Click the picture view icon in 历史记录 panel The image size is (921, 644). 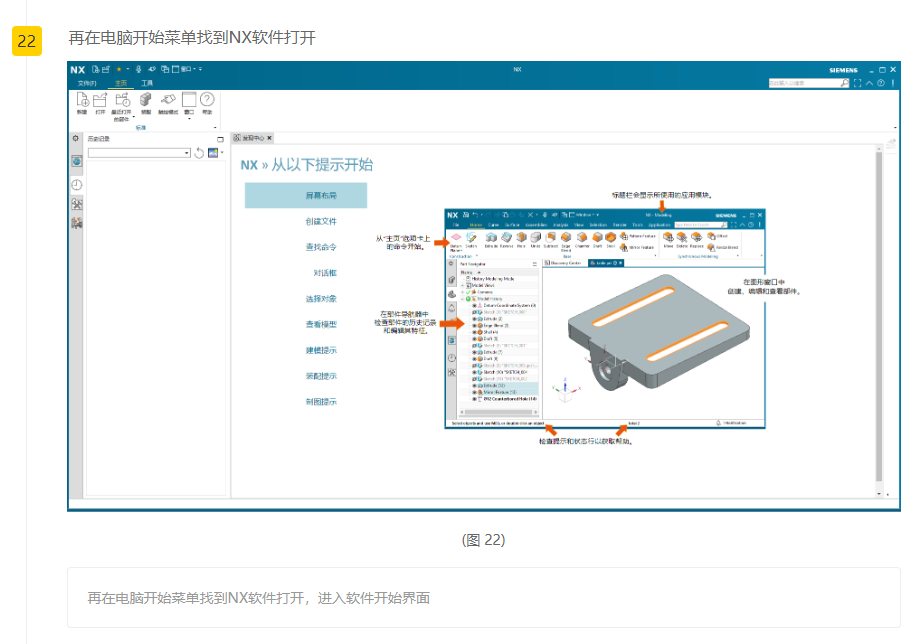[213, 153]
